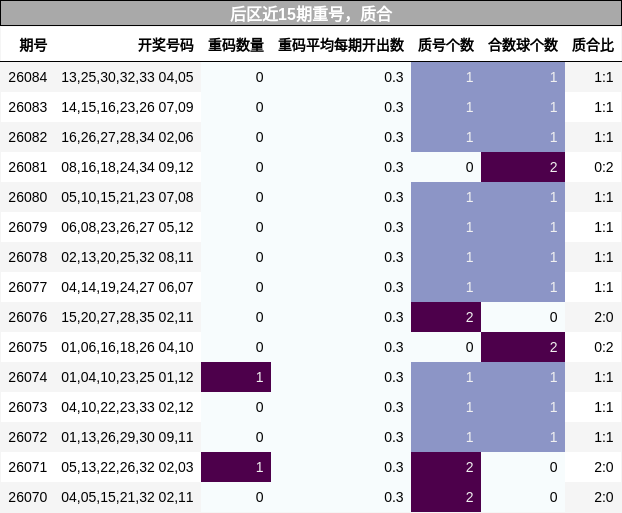Select period number 26072
This screenshot has height=513, width=622.
click(28, 437)
